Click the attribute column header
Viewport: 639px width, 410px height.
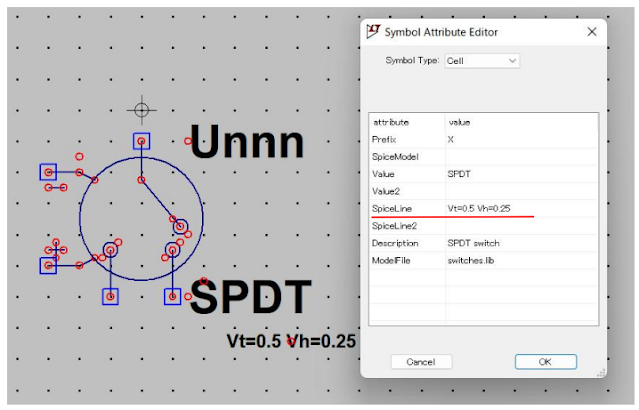click(391, 122)
